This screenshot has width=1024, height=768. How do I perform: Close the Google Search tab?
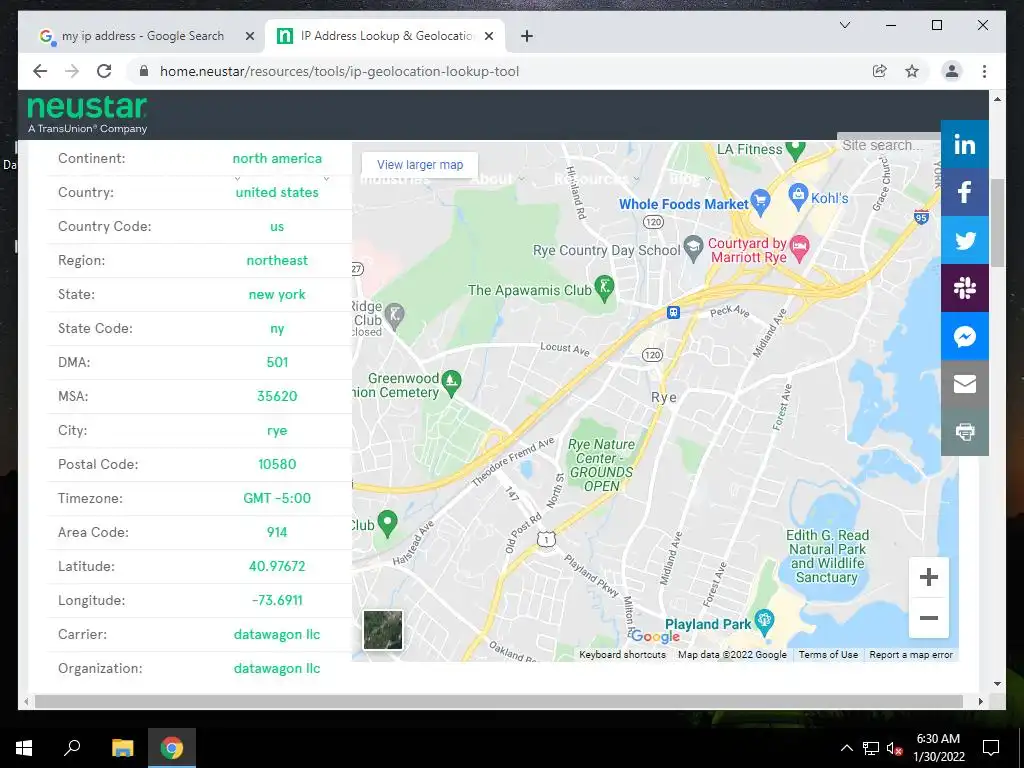[x=249, y=36]
